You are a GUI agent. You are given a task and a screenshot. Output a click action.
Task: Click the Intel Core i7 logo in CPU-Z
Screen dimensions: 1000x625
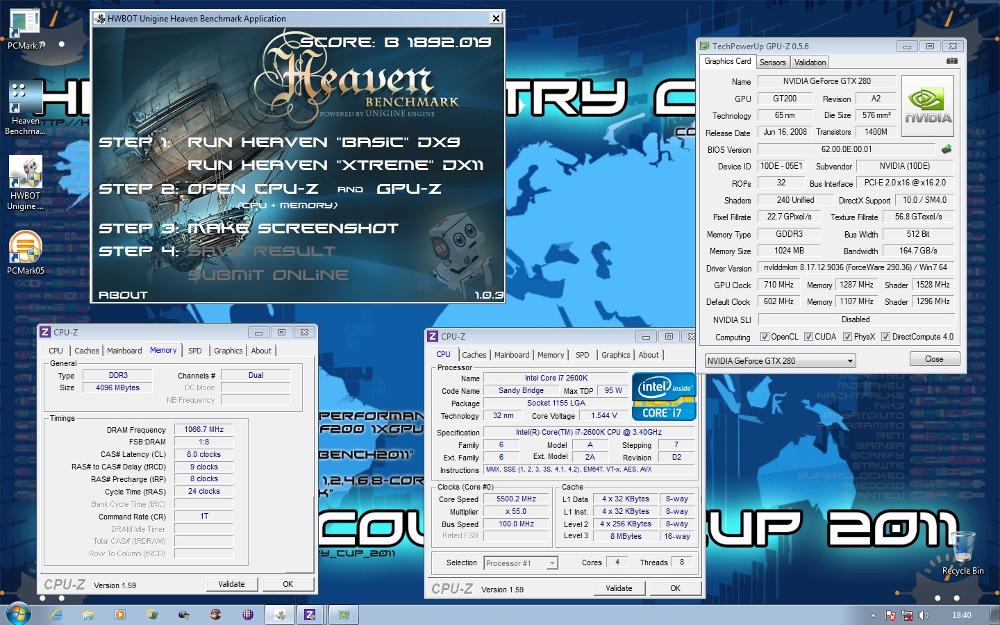coord(664,396)
